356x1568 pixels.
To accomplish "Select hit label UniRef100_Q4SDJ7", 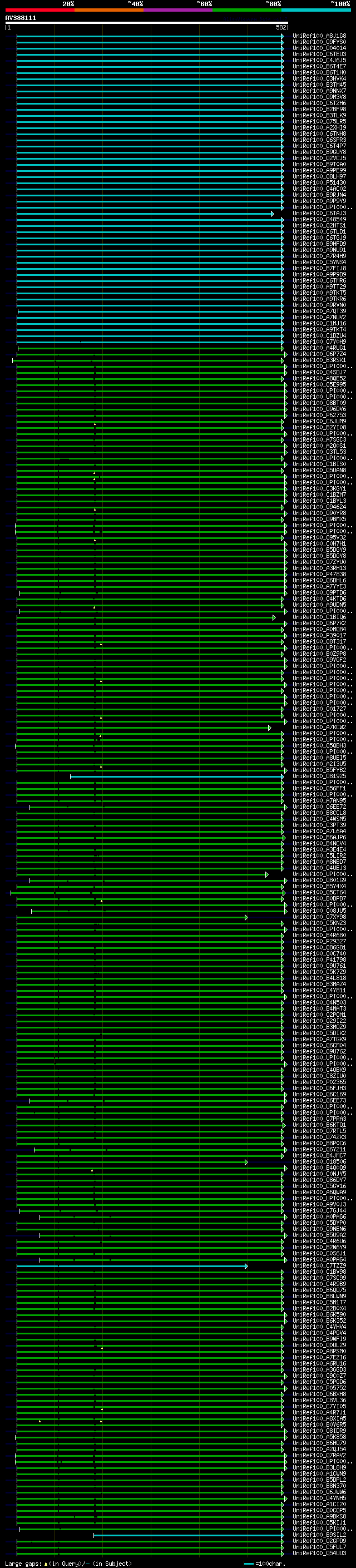I will click(x=319, y=373).
